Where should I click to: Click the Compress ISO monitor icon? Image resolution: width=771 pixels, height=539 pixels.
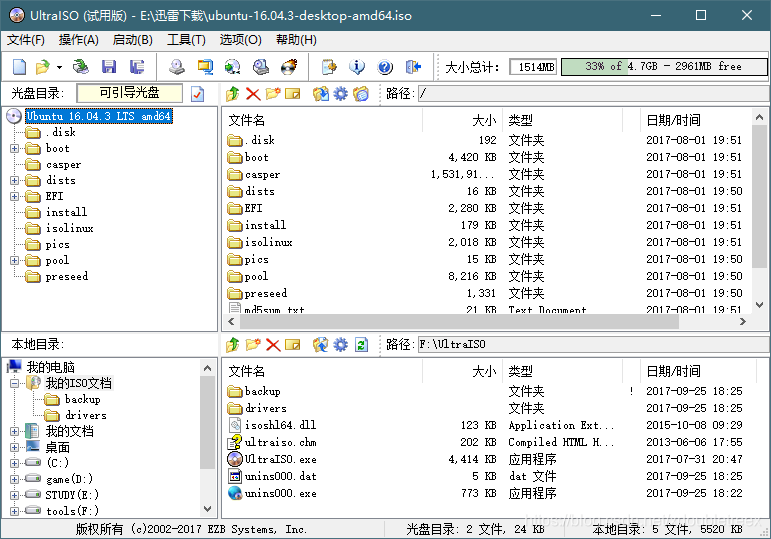pos(205,66)
